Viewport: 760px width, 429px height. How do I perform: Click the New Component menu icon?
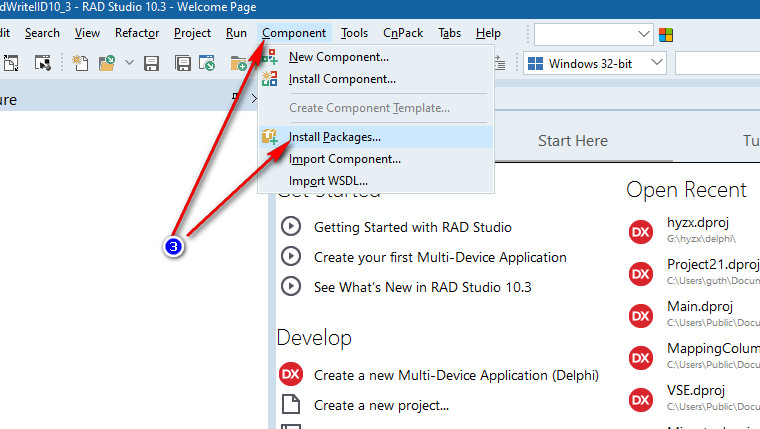click(269, 57)
